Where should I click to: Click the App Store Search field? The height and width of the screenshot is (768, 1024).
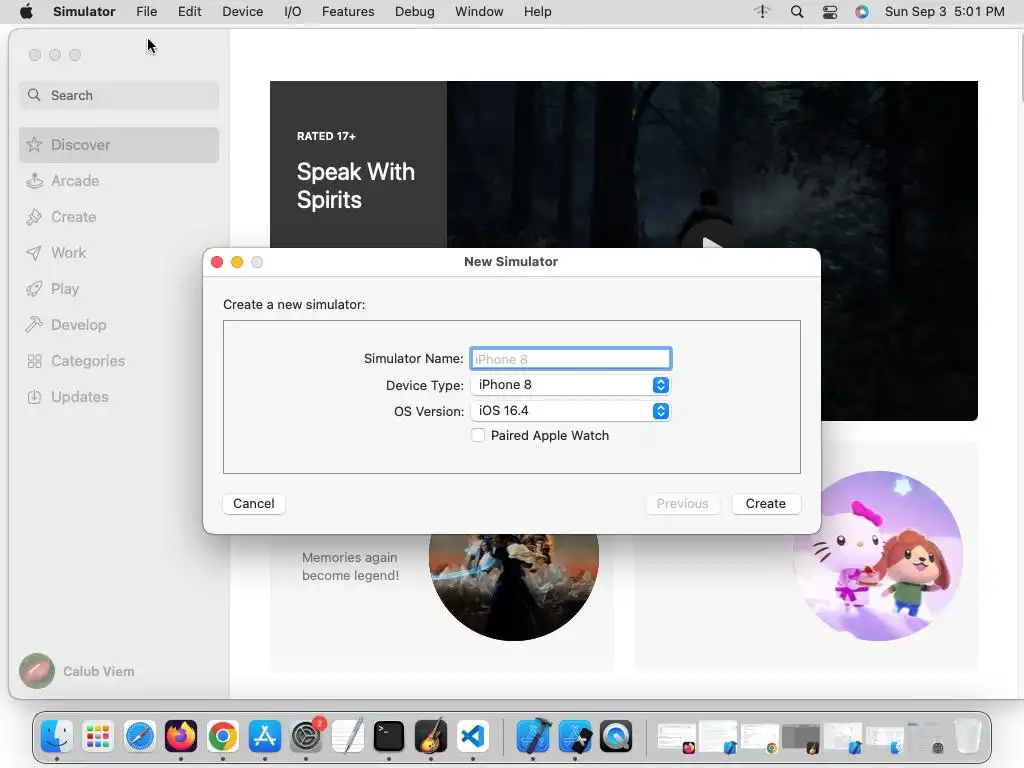pos(119,95)
